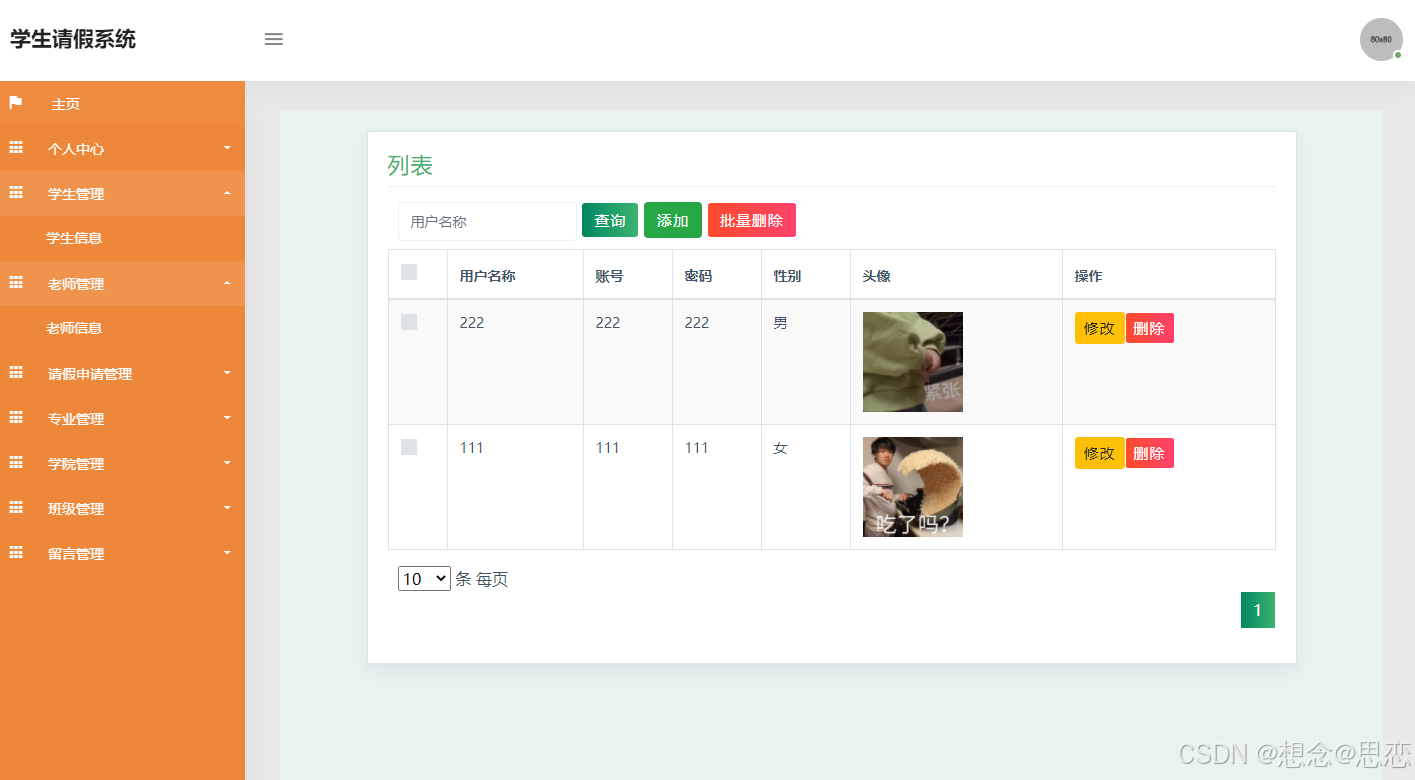Click the grid icon beside 留言管理
Viewport: 1415px width, 780px height.
(16, 553)
